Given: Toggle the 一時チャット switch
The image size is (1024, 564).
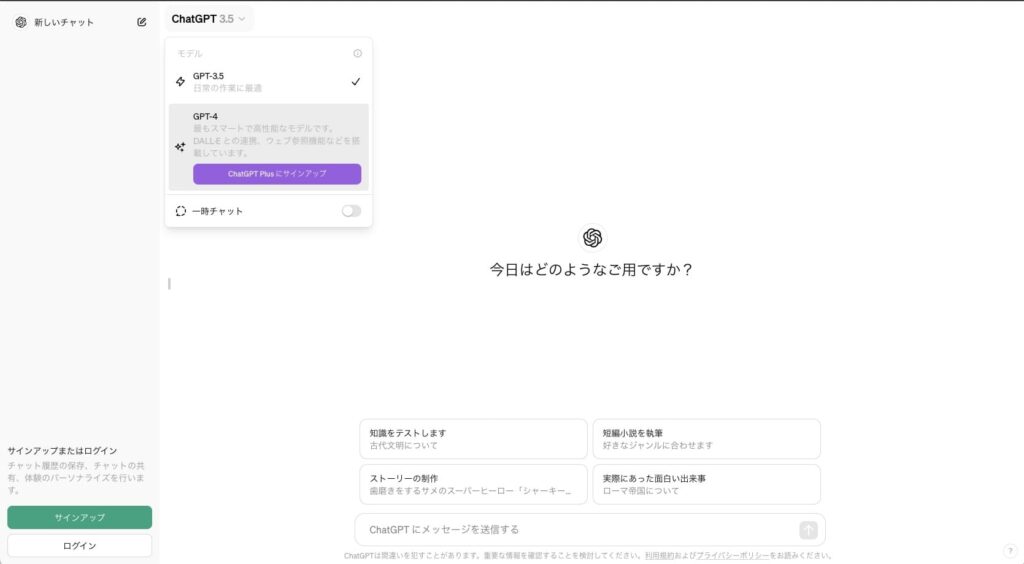Looking at the screenshot, I should pos(351,211).
